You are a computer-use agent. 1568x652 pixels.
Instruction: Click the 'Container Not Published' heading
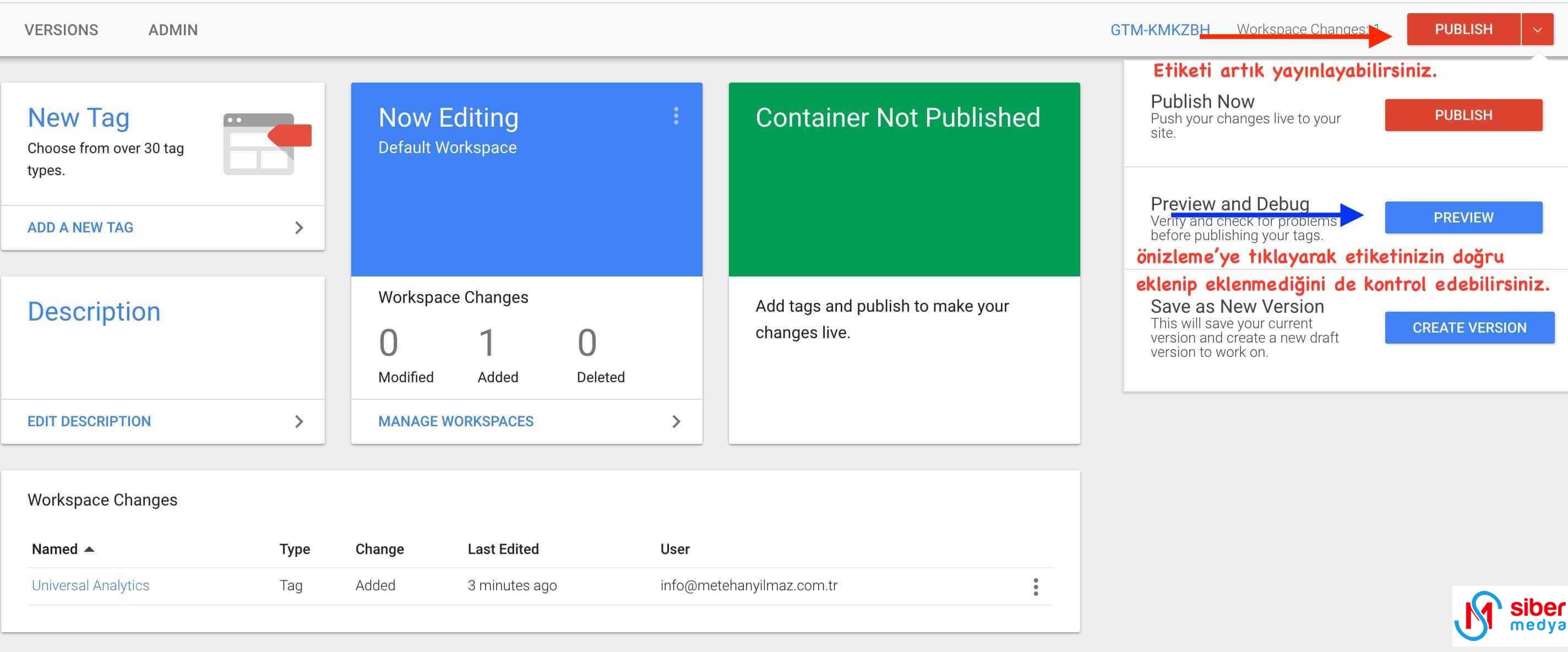[x=898, y=117]
